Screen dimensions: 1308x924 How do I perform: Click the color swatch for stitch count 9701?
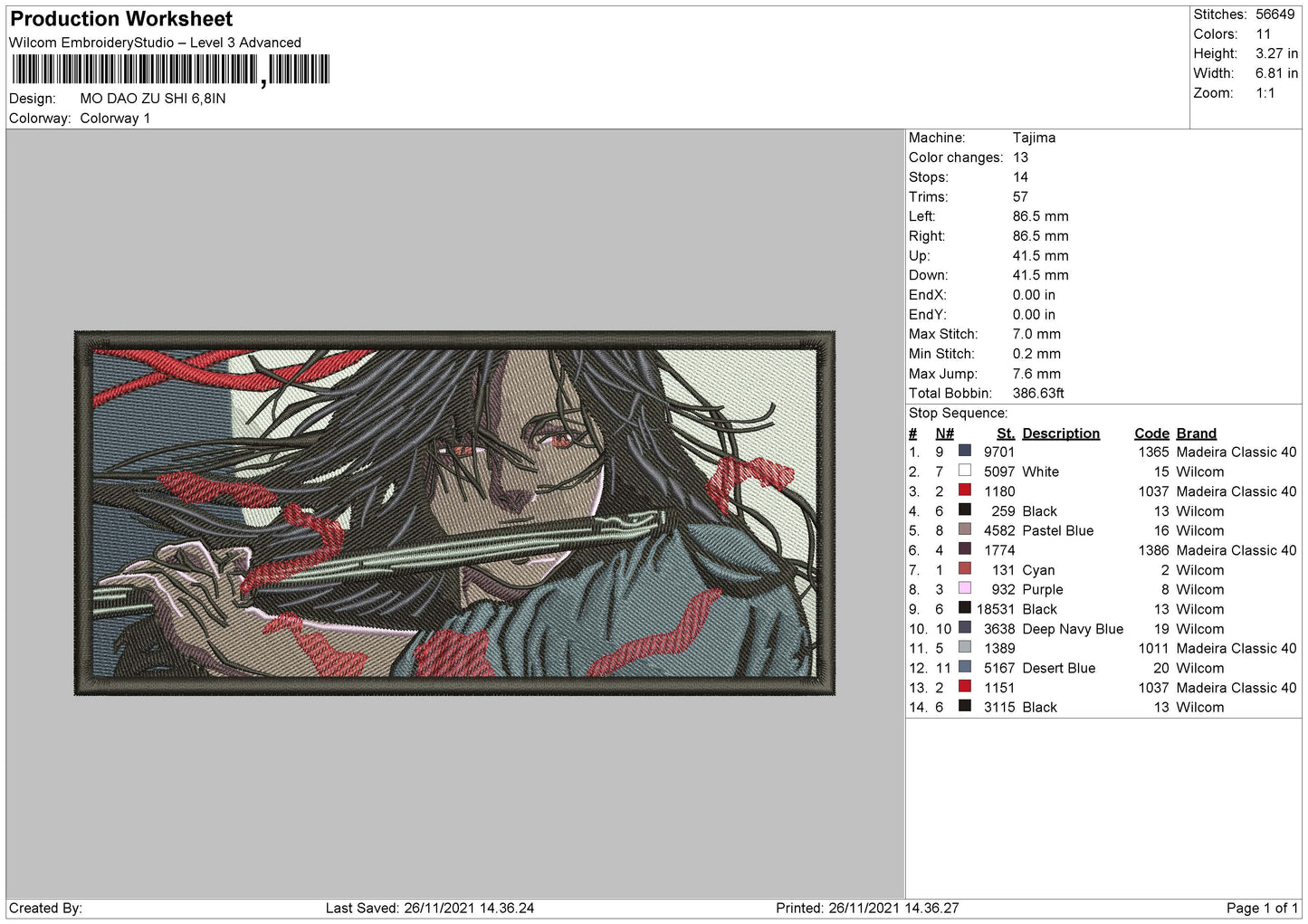tap(965, 451)
